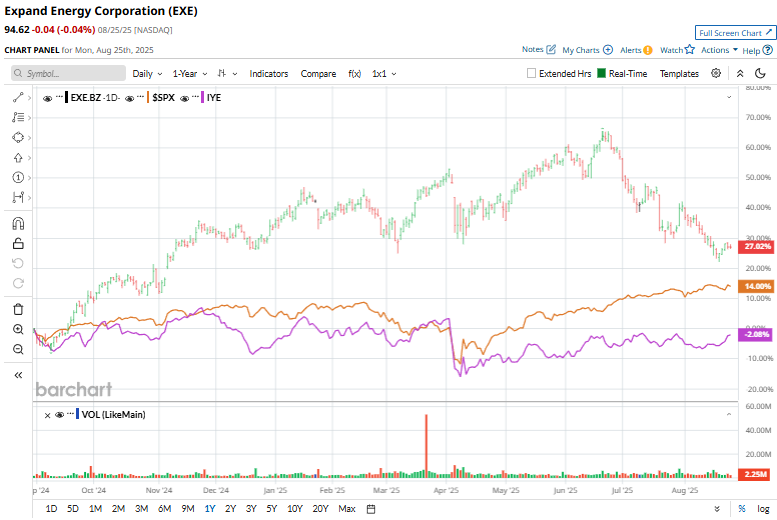Viewport: 777px width, 520px height.
Task: Click the Alerts warning icon
Action: (648, 50)
